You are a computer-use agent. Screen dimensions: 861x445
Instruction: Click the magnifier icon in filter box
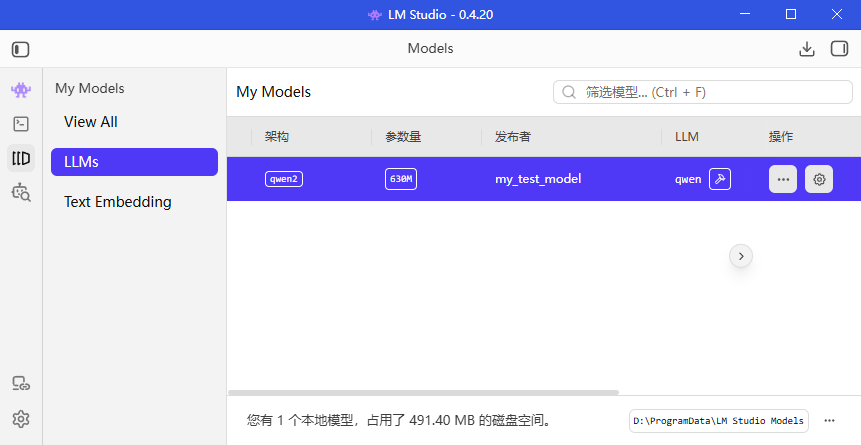[x=569, y=92]
